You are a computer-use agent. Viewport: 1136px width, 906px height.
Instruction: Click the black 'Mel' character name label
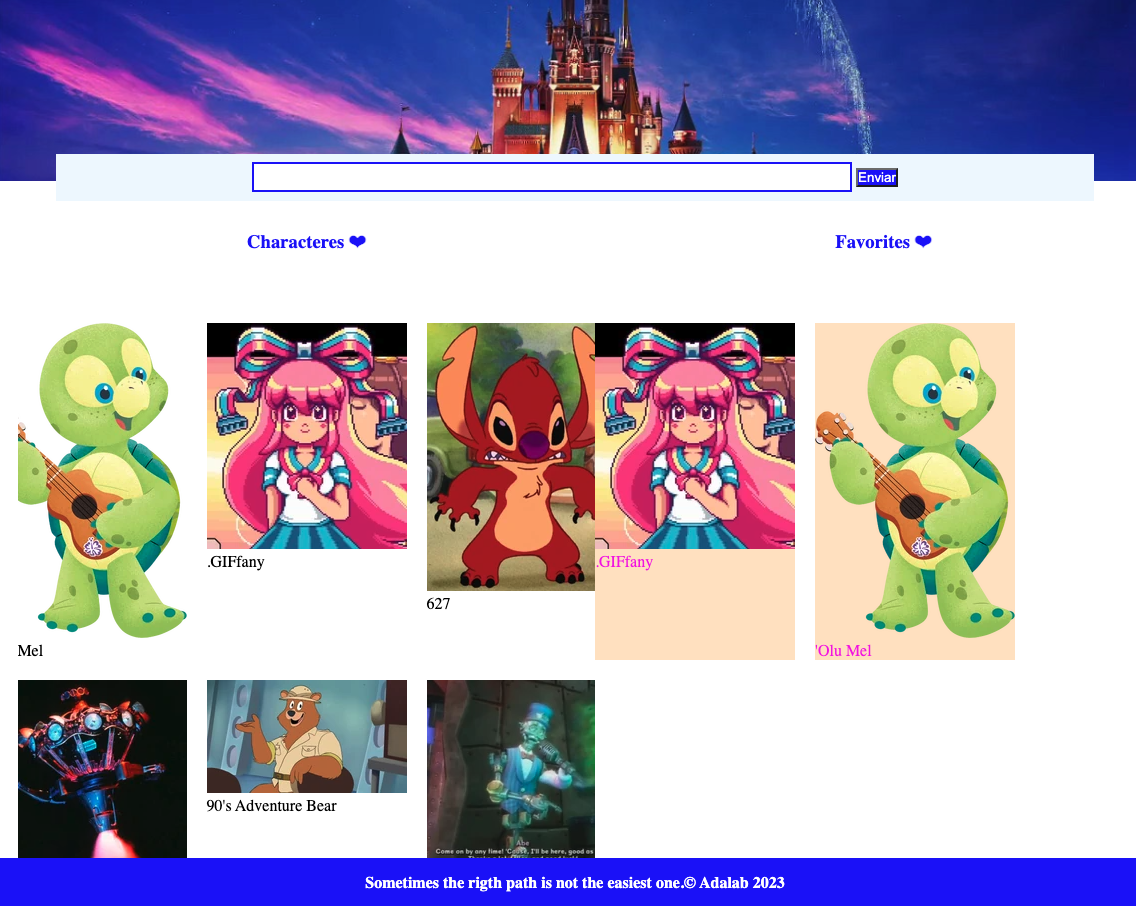click(30, 650)
